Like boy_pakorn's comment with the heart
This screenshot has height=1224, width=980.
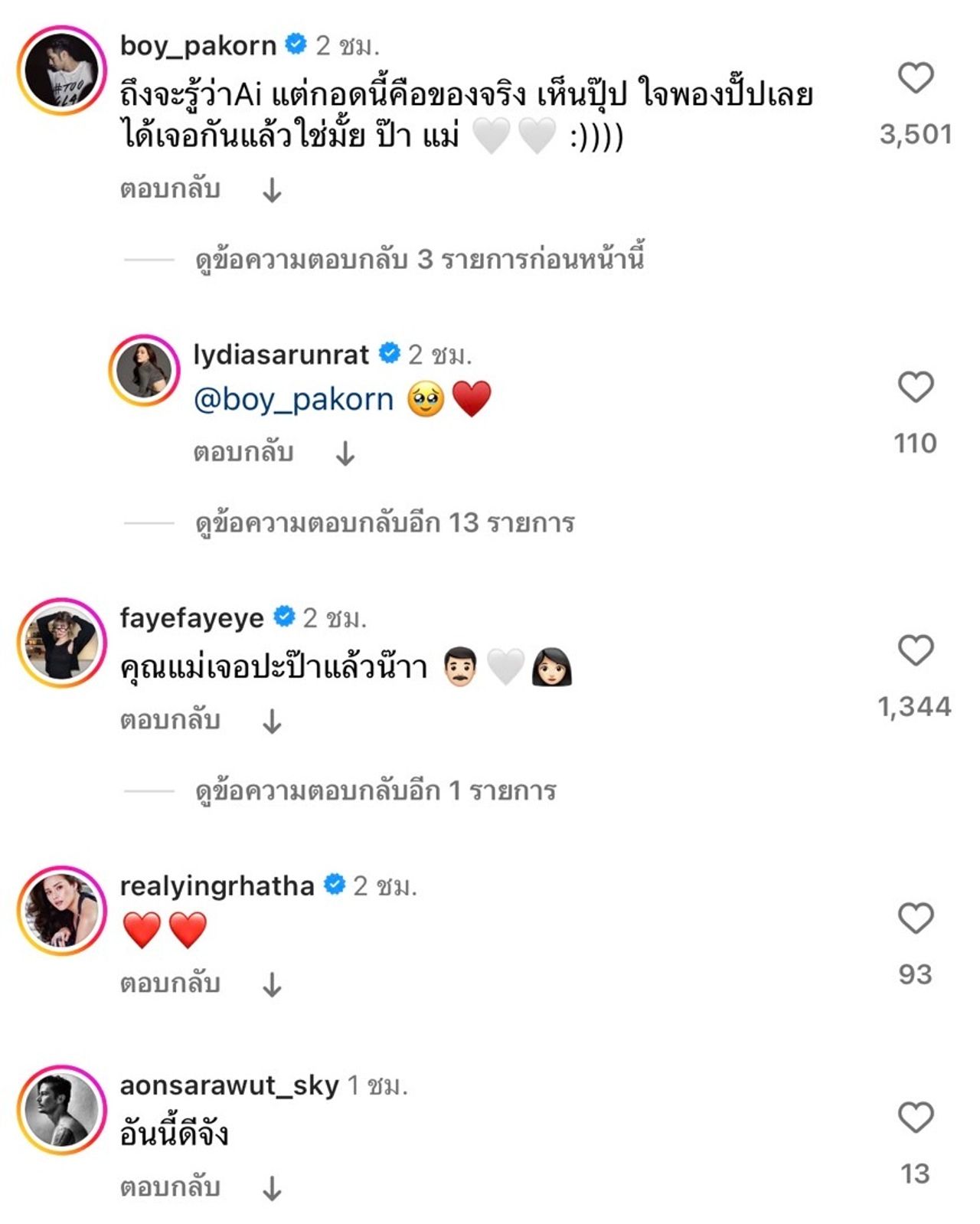tap(915, 78)
